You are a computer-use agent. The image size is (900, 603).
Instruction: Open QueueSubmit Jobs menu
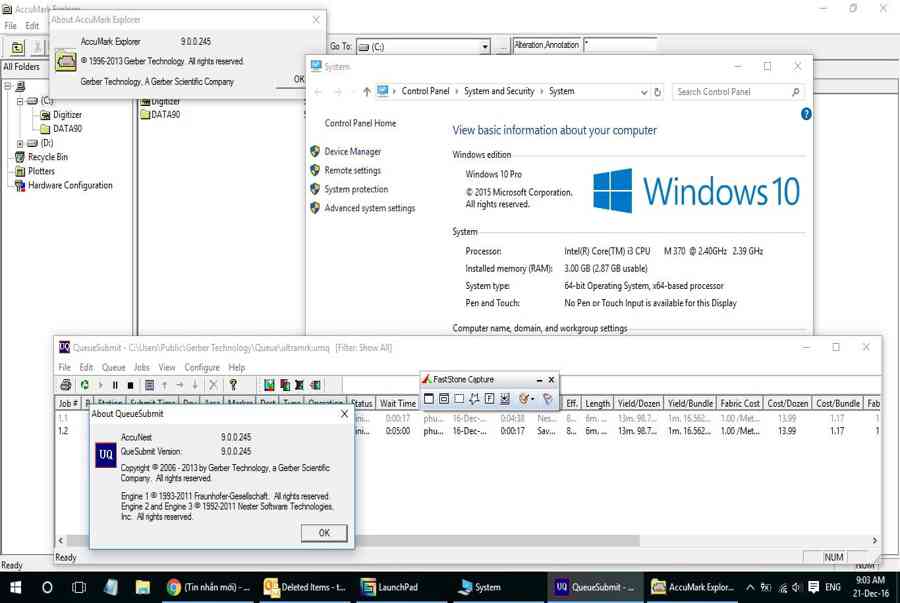[142, 367]
